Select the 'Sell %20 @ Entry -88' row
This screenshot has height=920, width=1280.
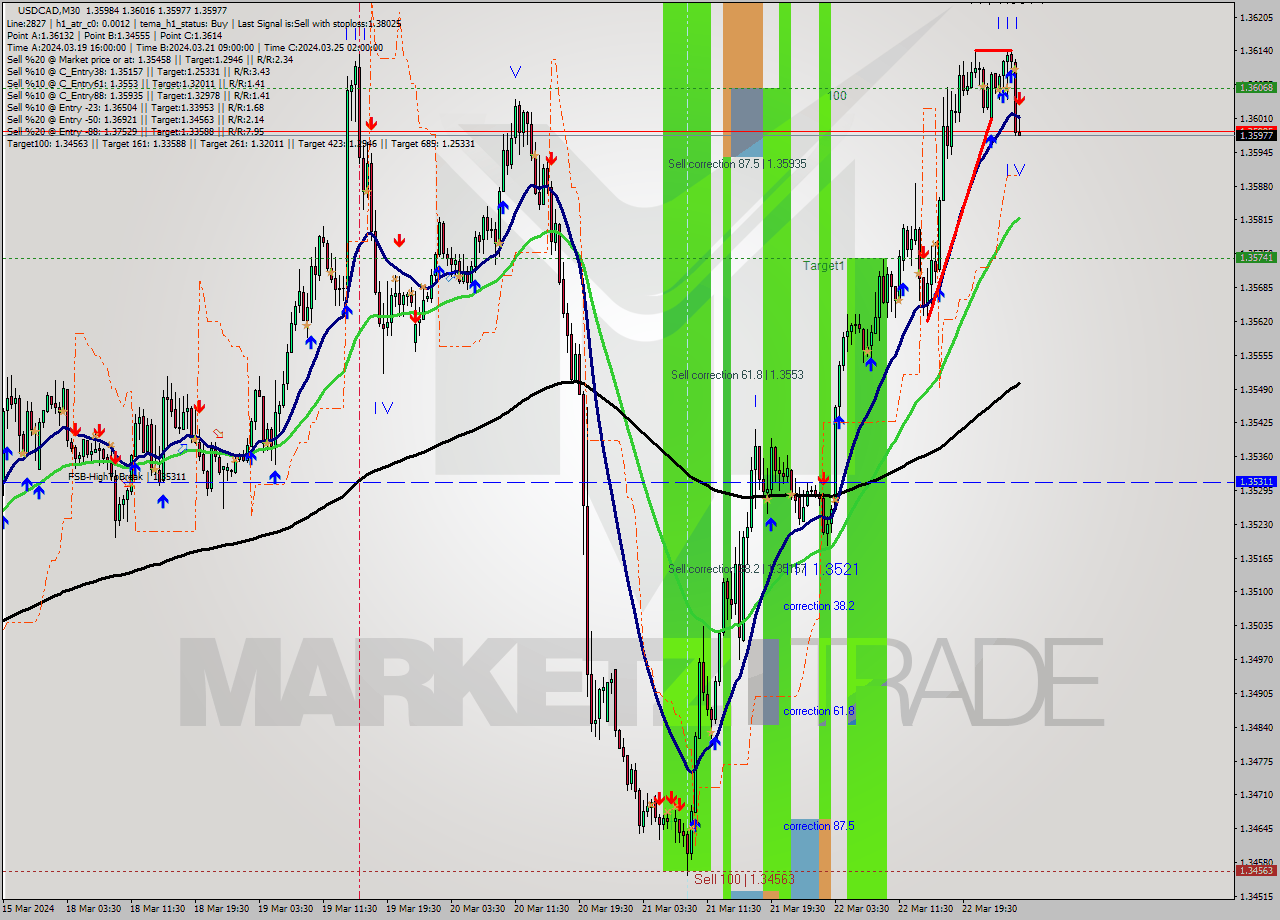(x=135, y=131)
